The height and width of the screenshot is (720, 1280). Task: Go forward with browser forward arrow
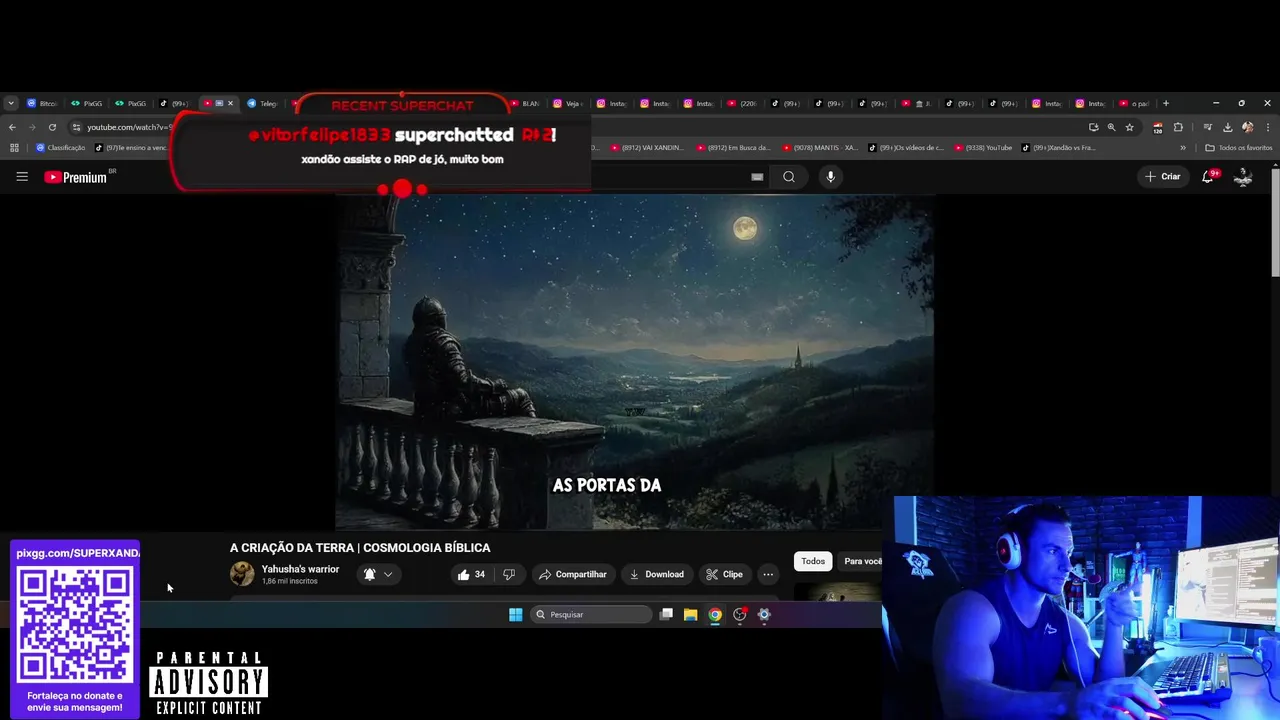pyautogui.click(x=32, y=127)
